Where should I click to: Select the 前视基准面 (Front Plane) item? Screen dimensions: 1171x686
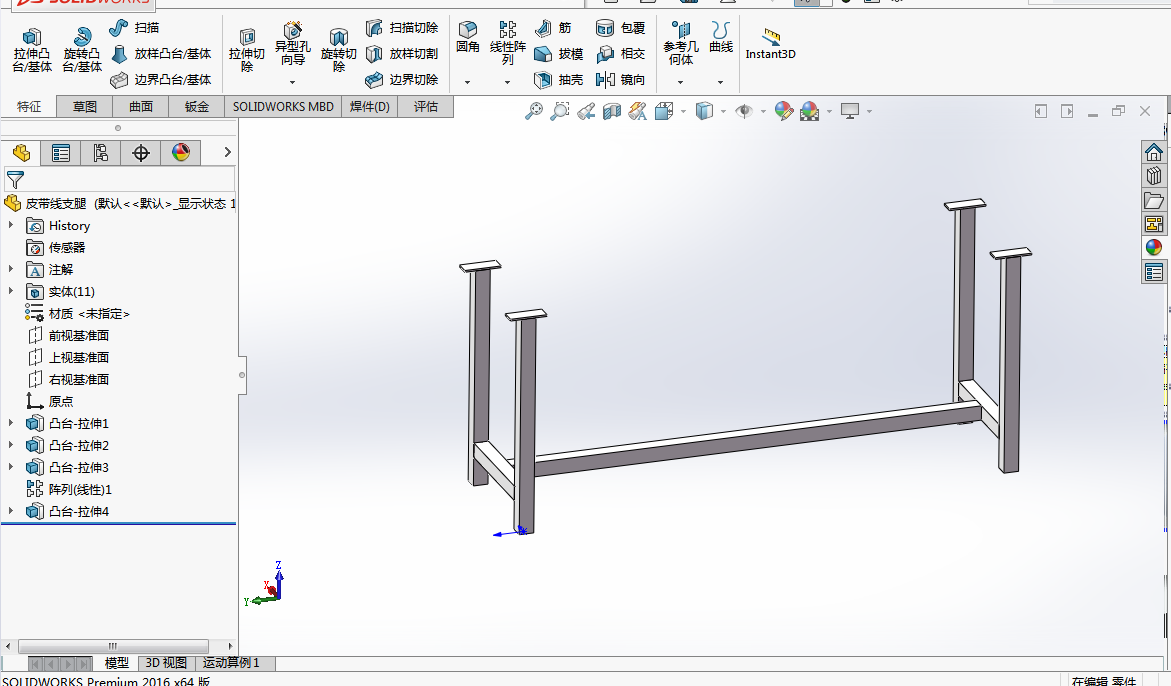pos(78,336)
